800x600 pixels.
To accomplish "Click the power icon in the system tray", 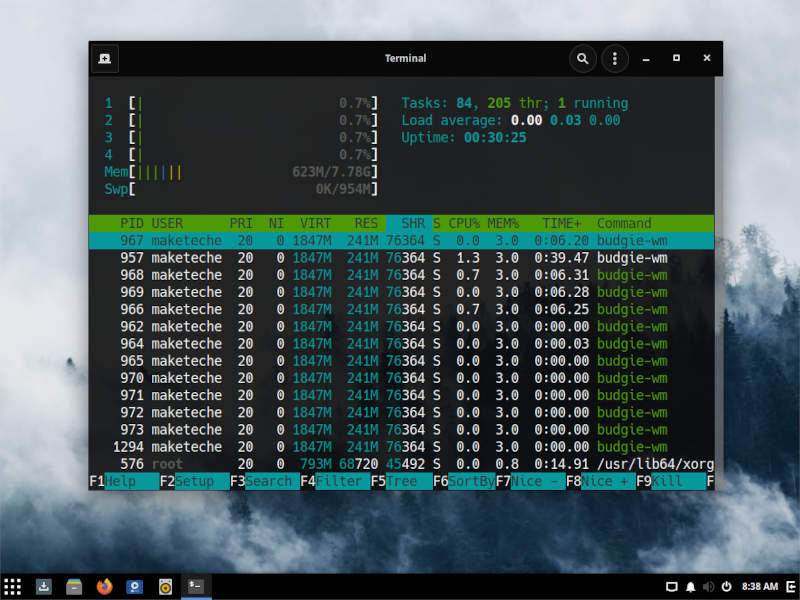I will tap(727, 587).
